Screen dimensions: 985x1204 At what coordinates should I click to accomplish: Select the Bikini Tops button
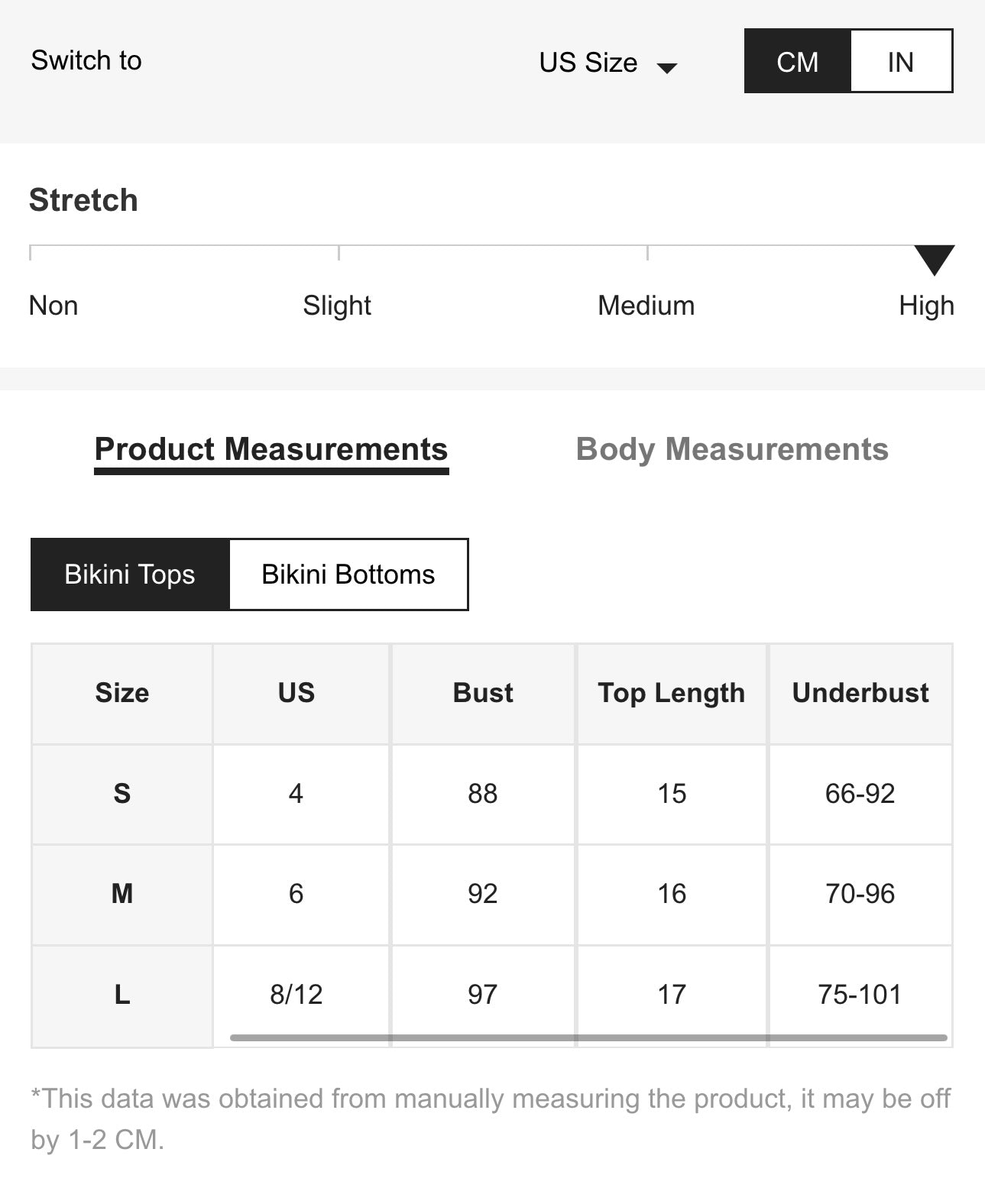[130, 574]
